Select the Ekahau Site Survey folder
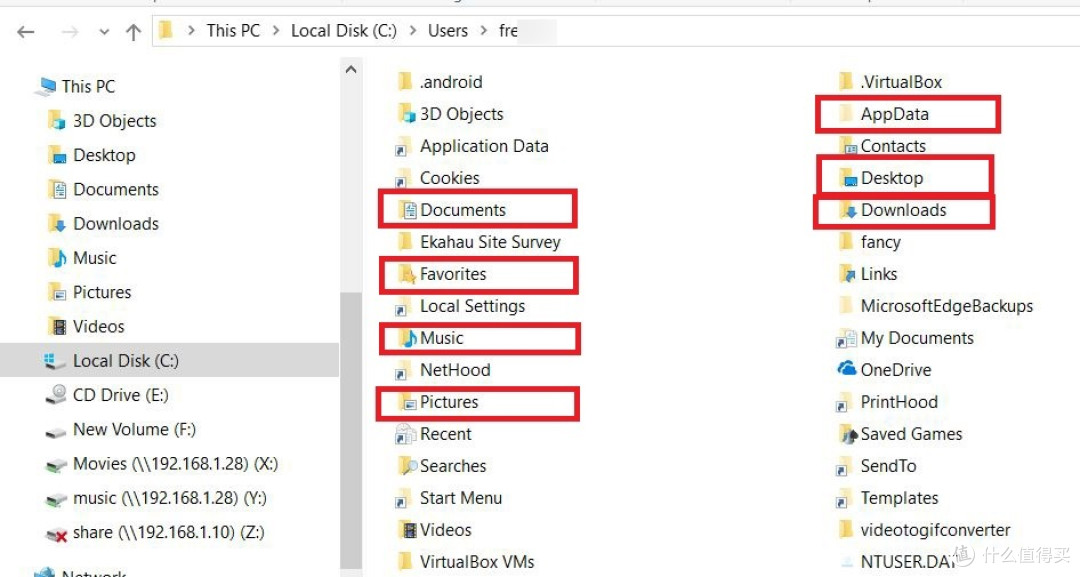The image size is (1080, 577). [x=479, y=242]
